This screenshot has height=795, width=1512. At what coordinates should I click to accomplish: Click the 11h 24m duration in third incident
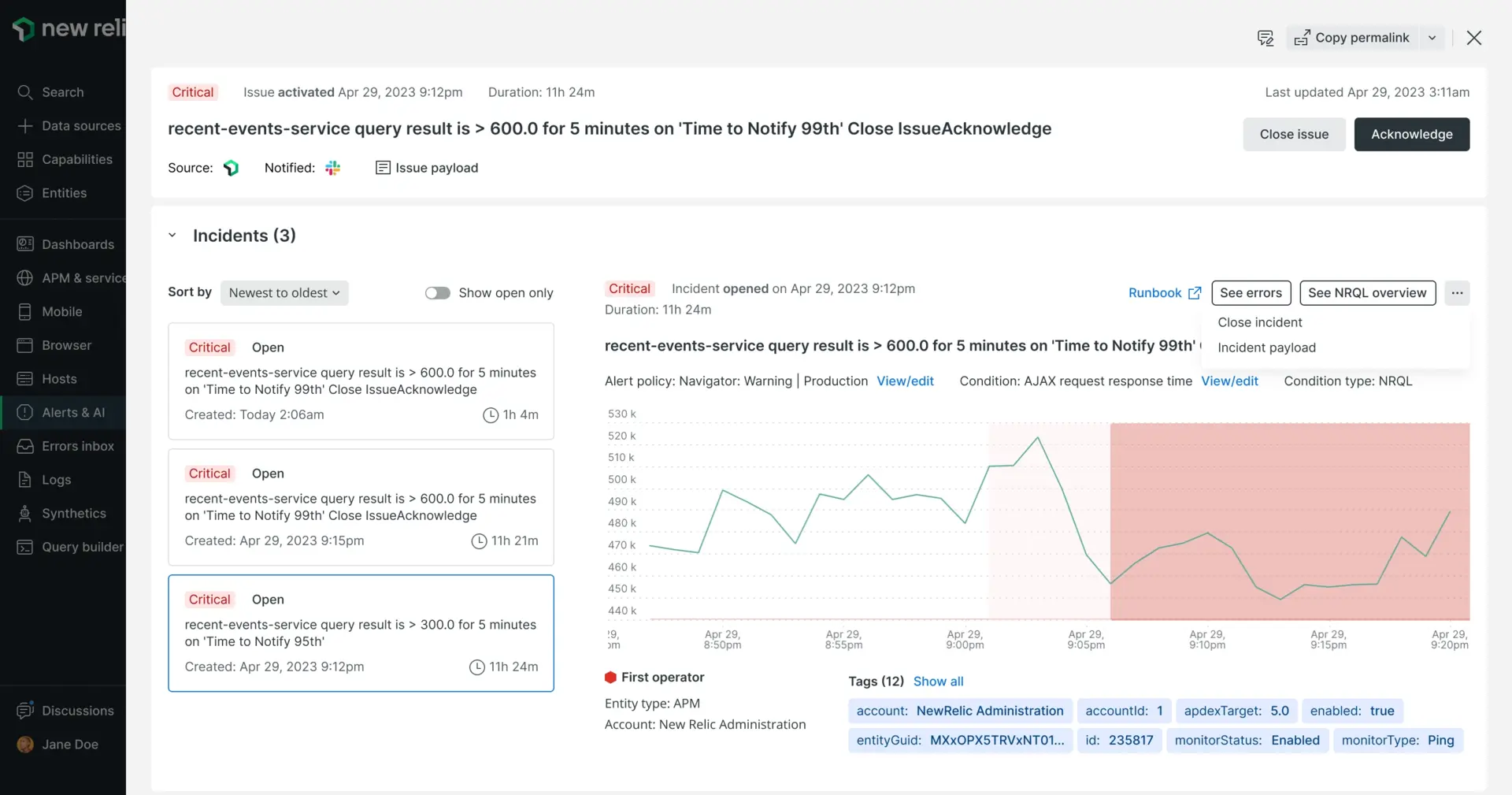504,667
